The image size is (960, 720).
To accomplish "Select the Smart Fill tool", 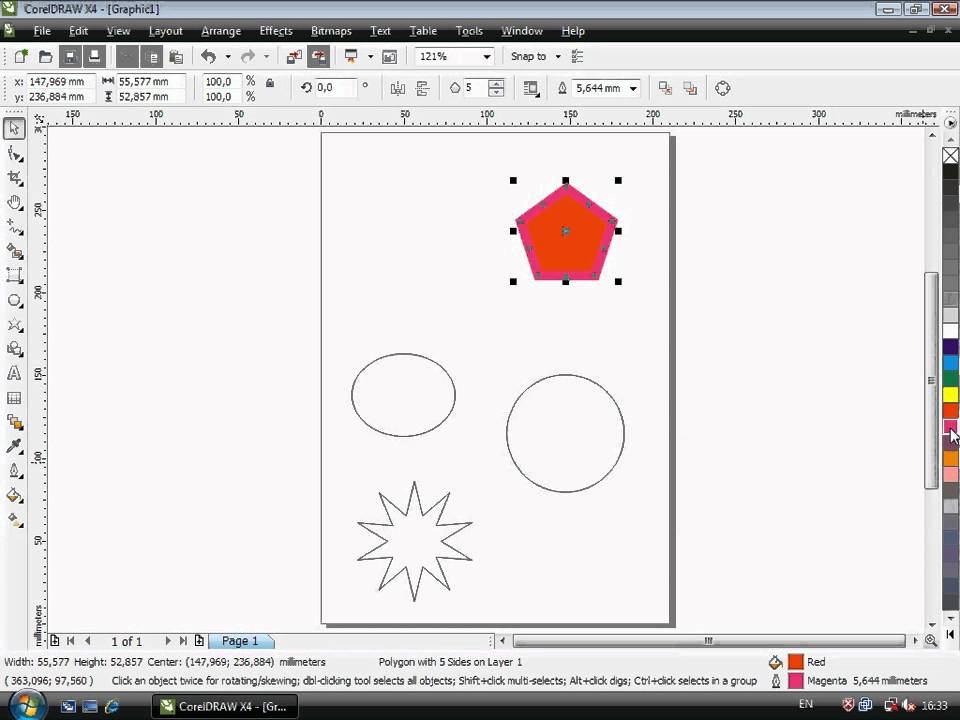I will (x=14, y=251).
